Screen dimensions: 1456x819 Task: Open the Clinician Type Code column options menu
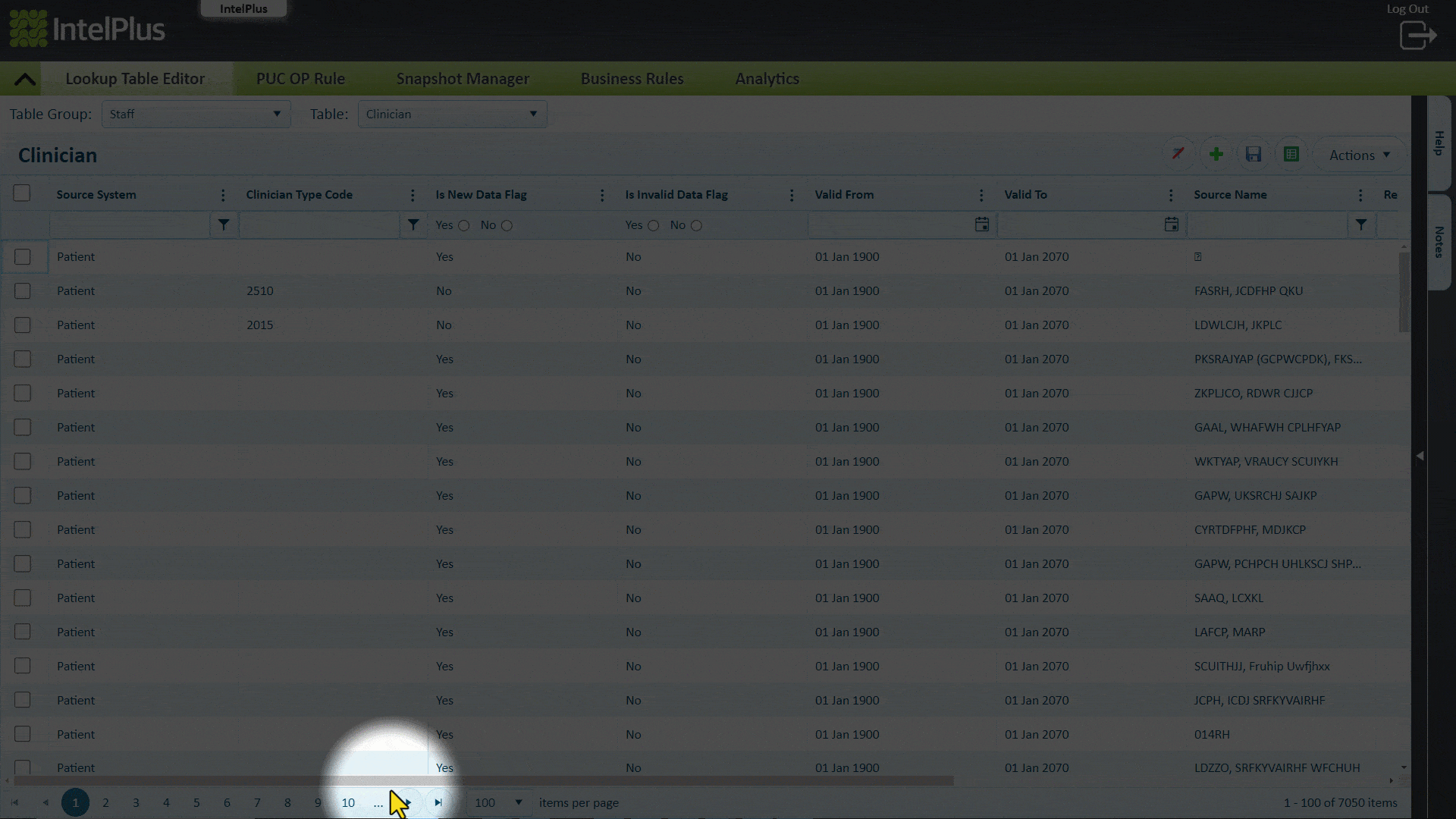[x=413, y=196]
